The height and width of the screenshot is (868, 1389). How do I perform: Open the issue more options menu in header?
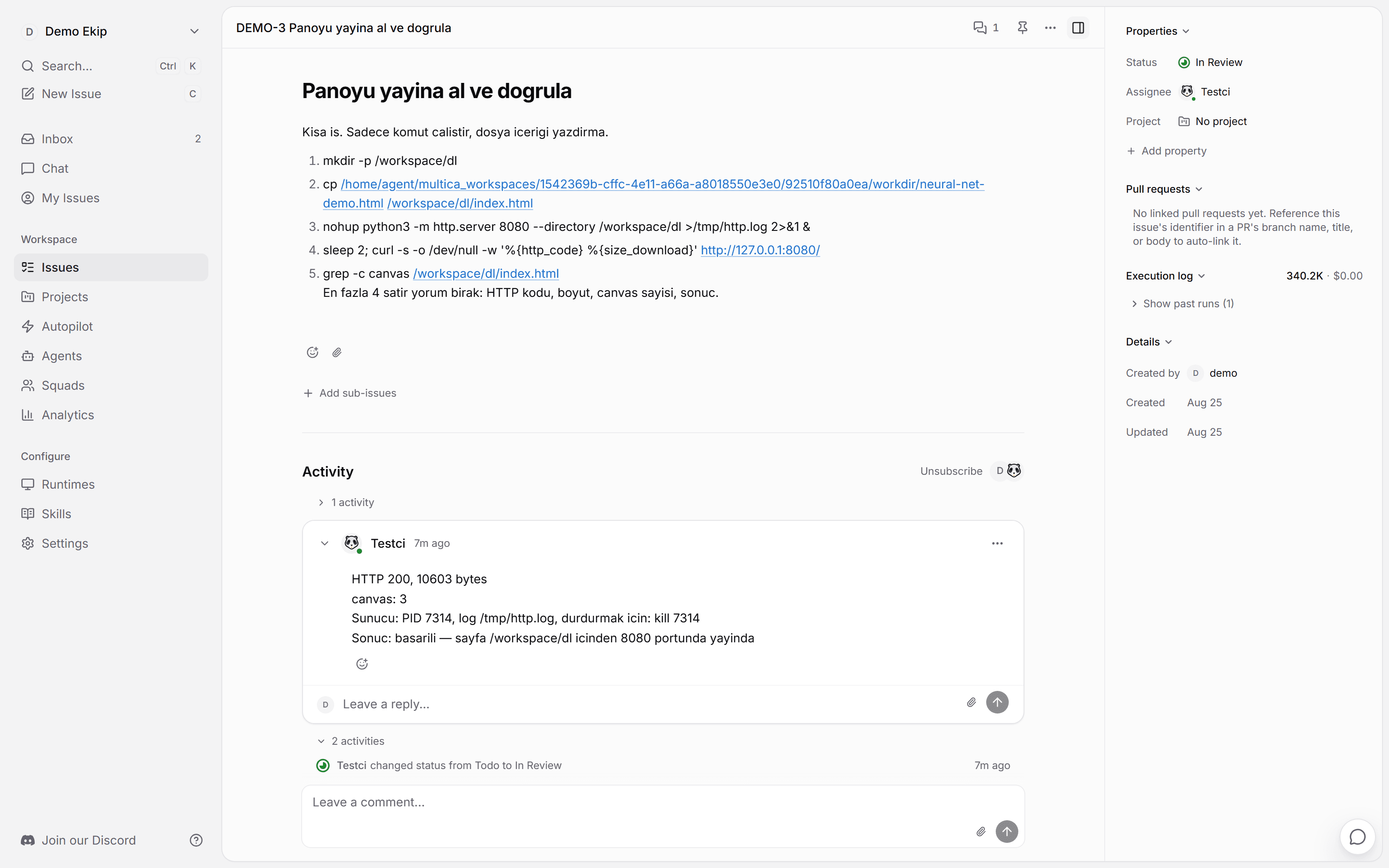coord(1050,27)
